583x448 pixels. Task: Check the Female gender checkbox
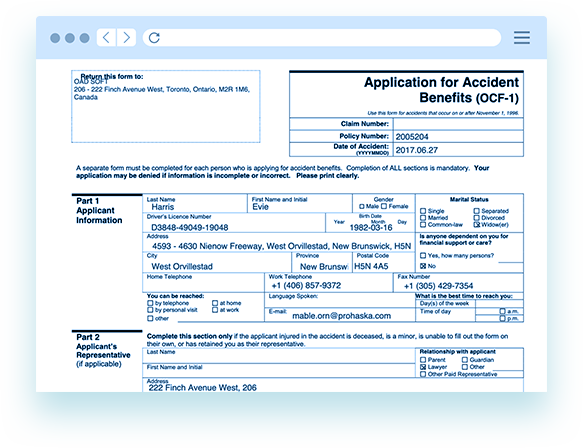click(384, 206)
